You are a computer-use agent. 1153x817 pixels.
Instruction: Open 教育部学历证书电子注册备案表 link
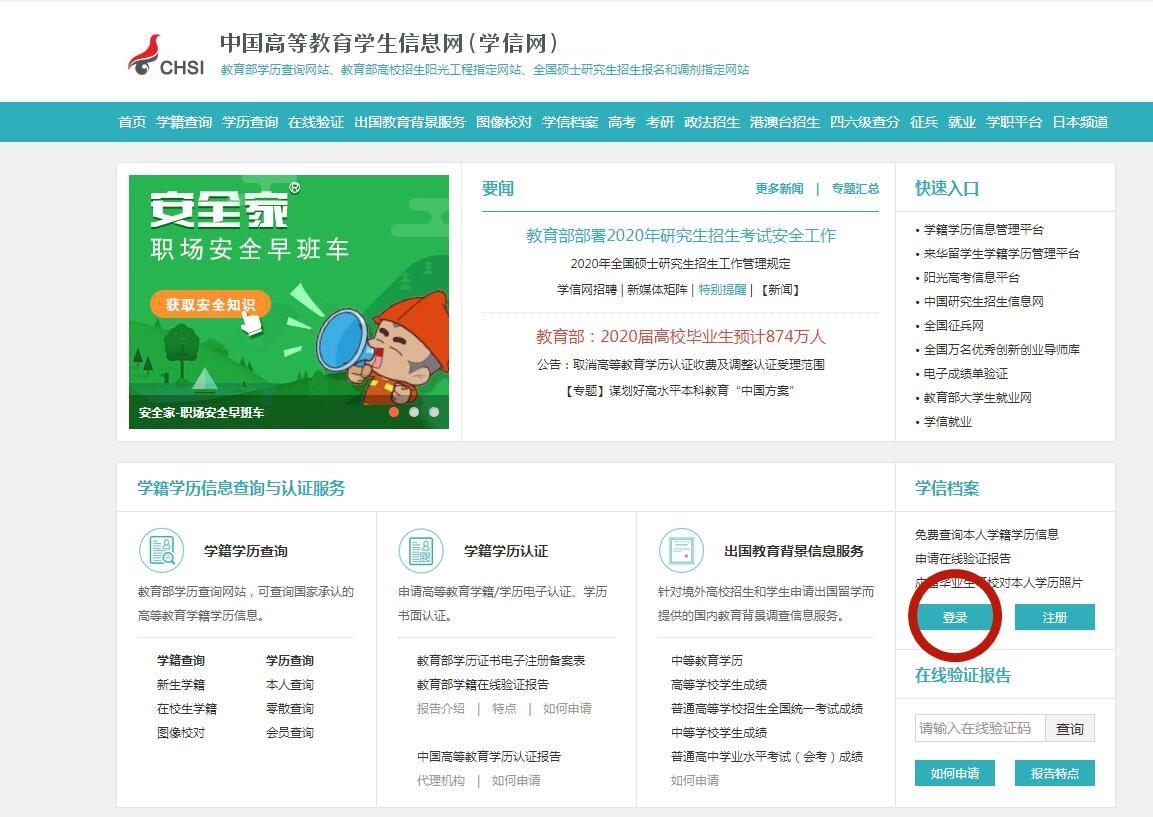501,660
